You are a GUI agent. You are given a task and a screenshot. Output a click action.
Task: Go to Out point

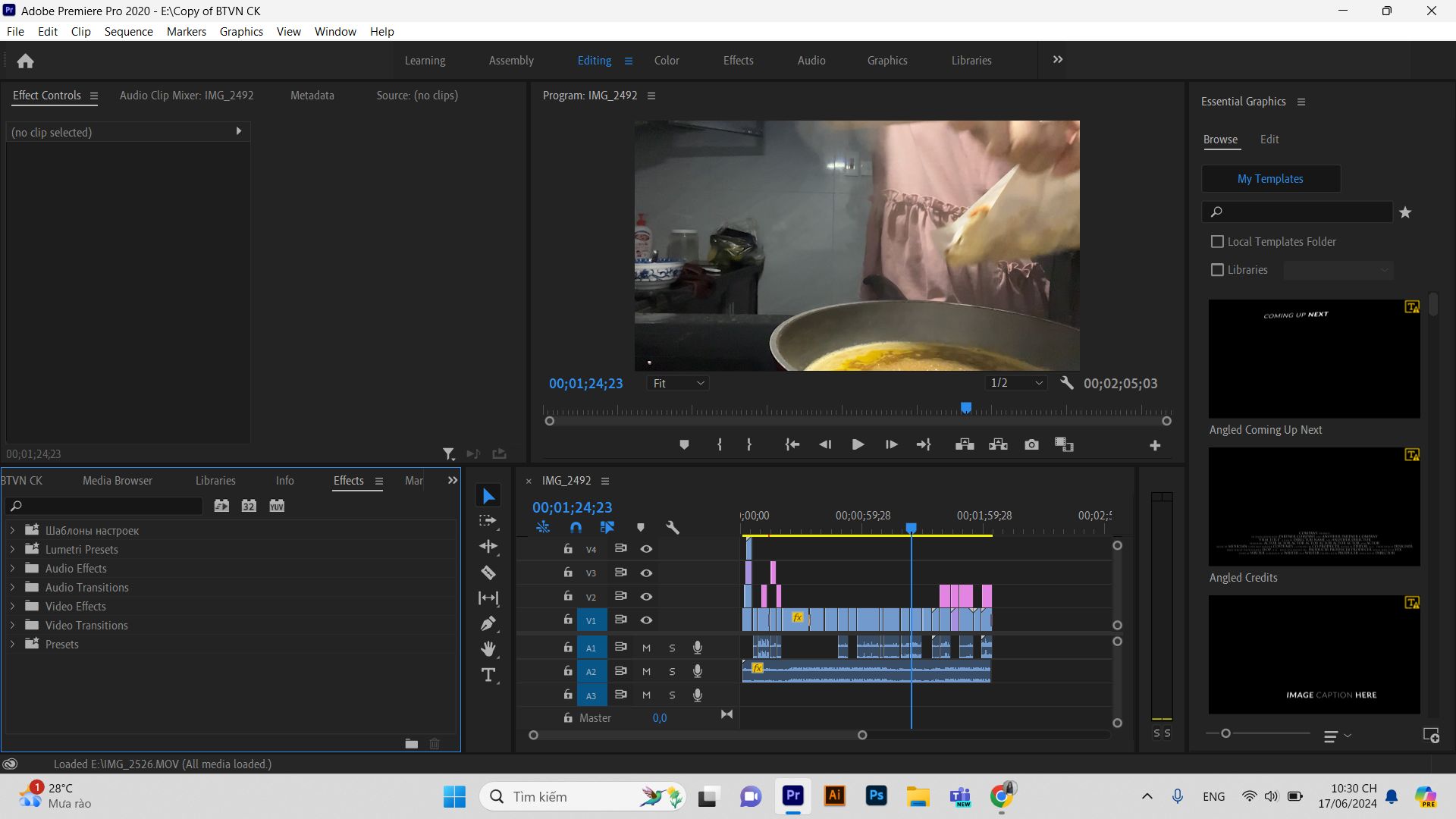924,445
